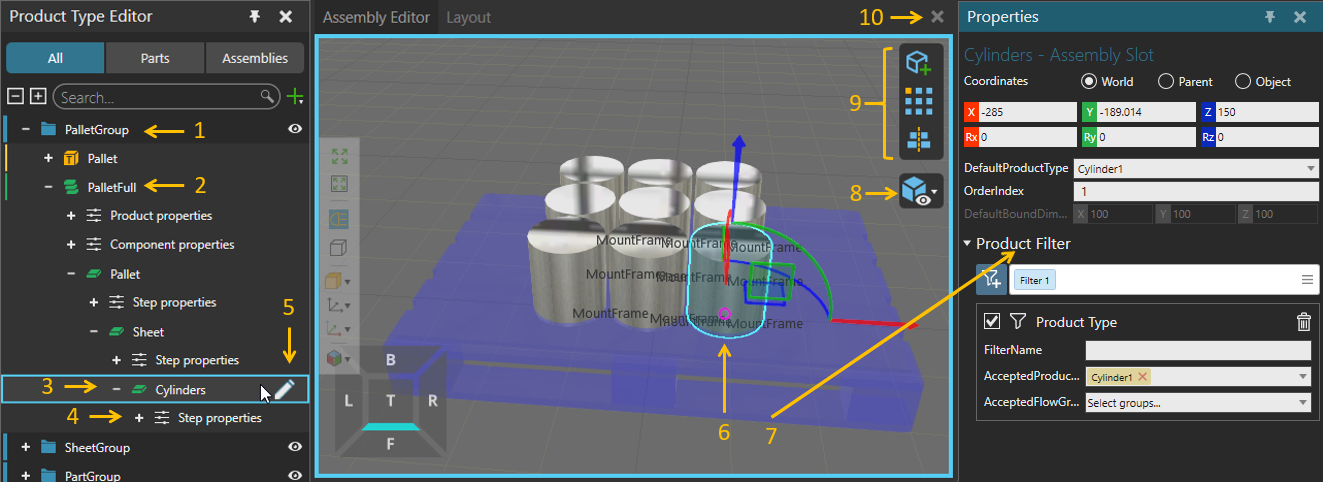Click the Filter 1 tag
The height and width of the screenshot is (482, 1323).
click(1035, 281)
